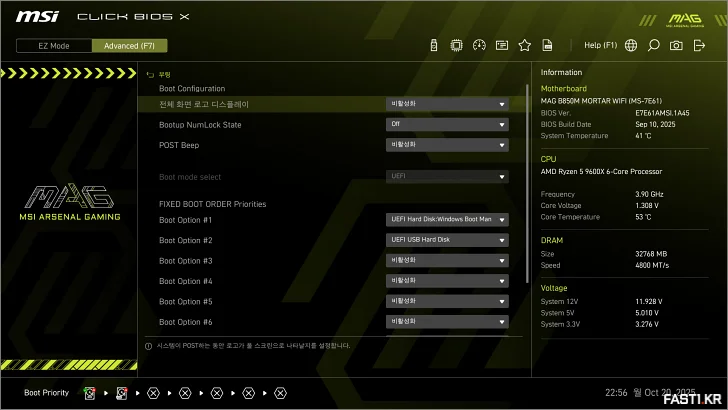Screen dimensions: 728x410
Task: Select sixth disabled boot priority icon
Action: [249, 393]
